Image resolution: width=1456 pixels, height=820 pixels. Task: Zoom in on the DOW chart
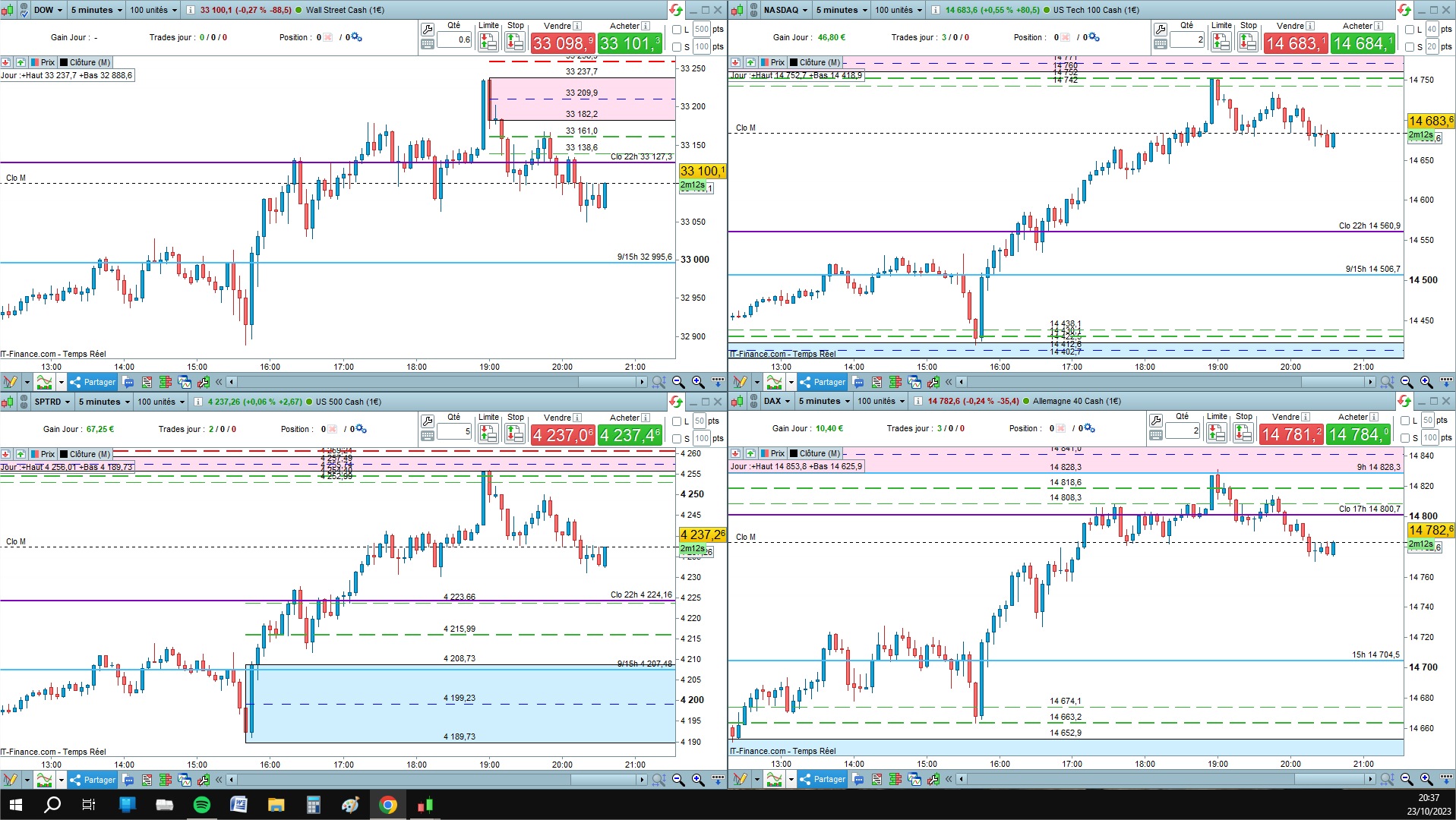698,382
